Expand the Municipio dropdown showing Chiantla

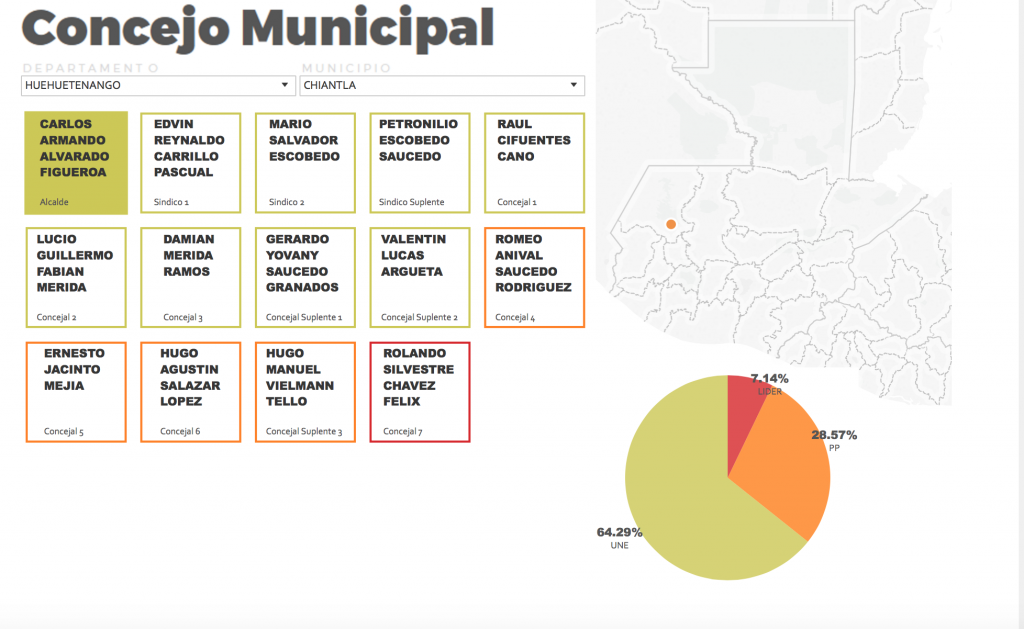pyautogui.click(x=441, y=86)
